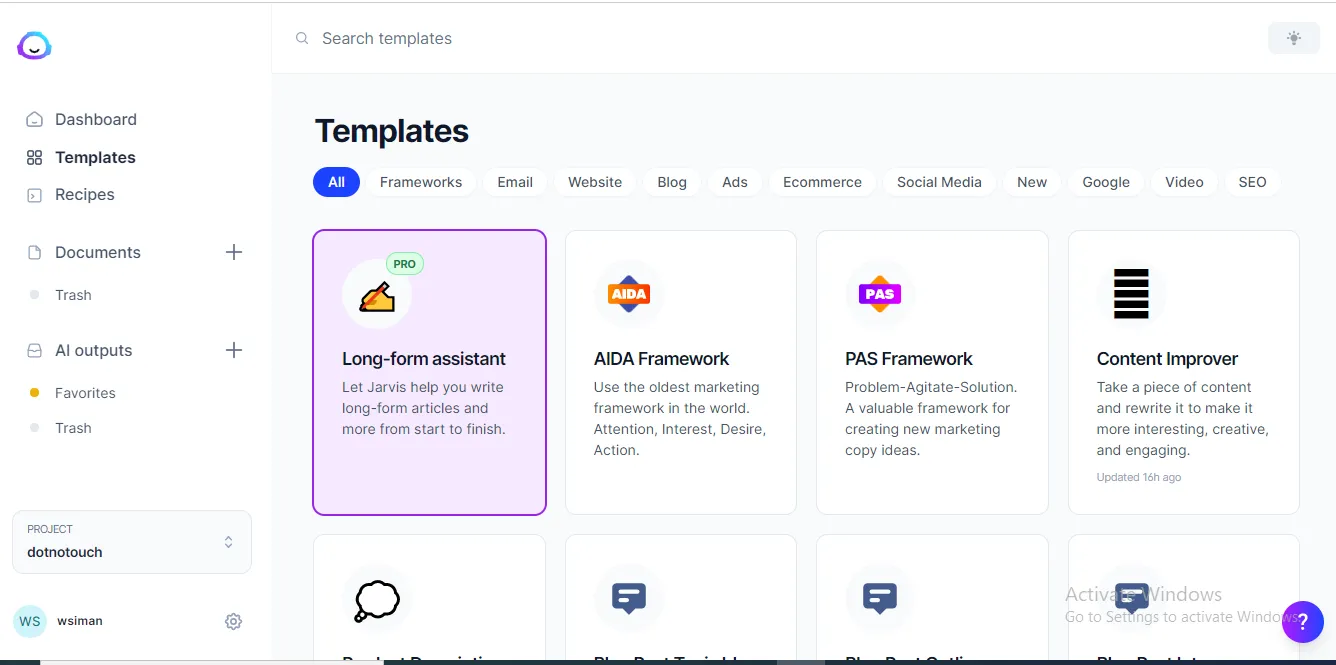Open the AIDA Framework template
The height and width of the screenshot is (665, 1336).
681,373
